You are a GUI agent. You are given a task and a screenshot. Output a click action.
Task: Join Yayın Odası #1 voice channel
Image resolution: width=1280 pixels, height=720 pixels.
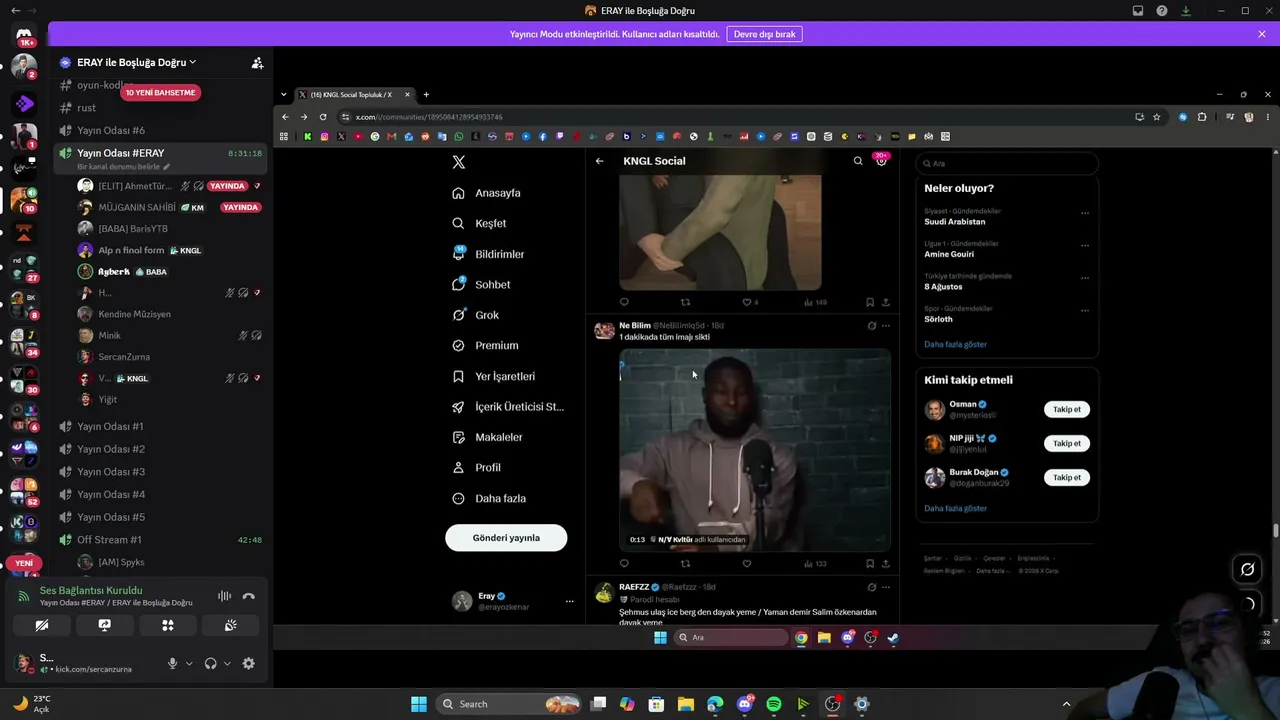[x=110, y=426]
